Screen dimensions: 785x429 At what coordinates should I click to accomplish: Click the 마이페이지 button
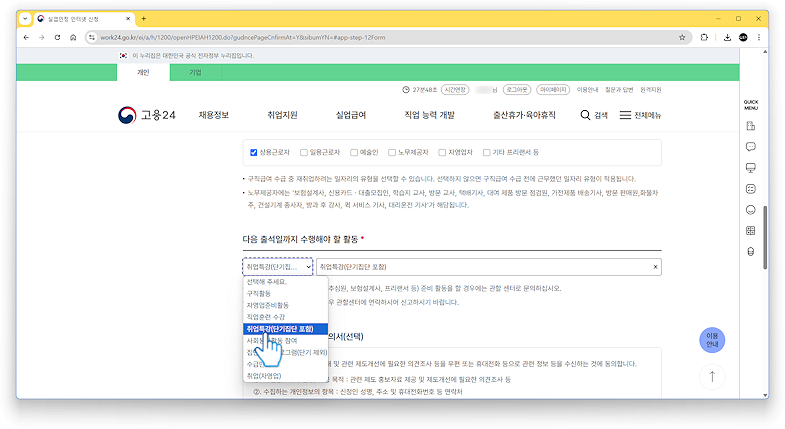point(553,90)
